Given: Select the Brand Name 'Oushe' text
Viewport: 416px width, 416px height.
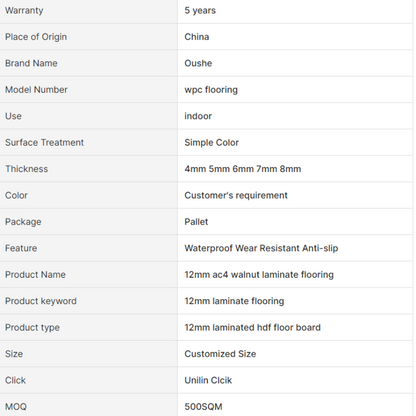Looking at the screenshot, I should 198,63.
